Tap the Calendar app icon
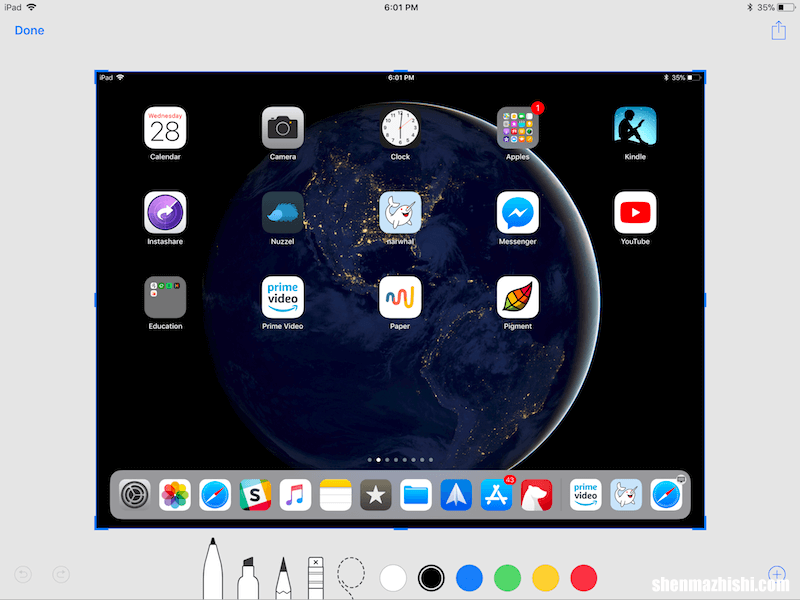This screenshot has height=600, width=800. point(165,128)
